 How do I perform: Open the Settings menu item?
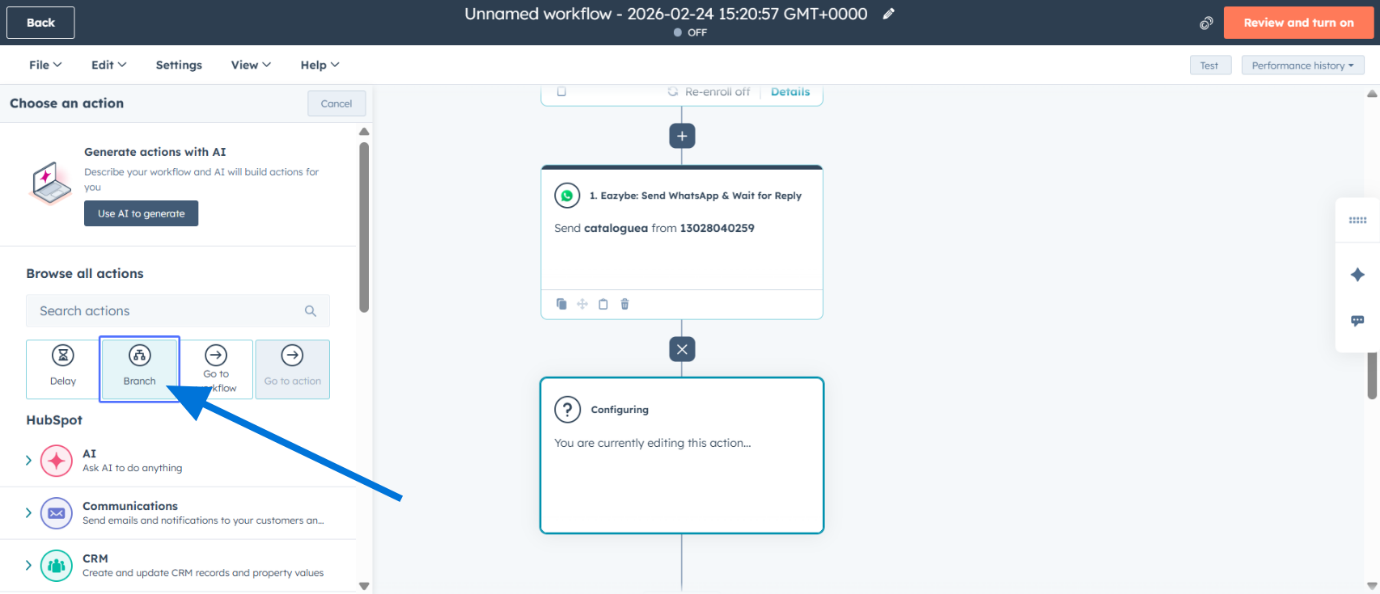[179, 65]
